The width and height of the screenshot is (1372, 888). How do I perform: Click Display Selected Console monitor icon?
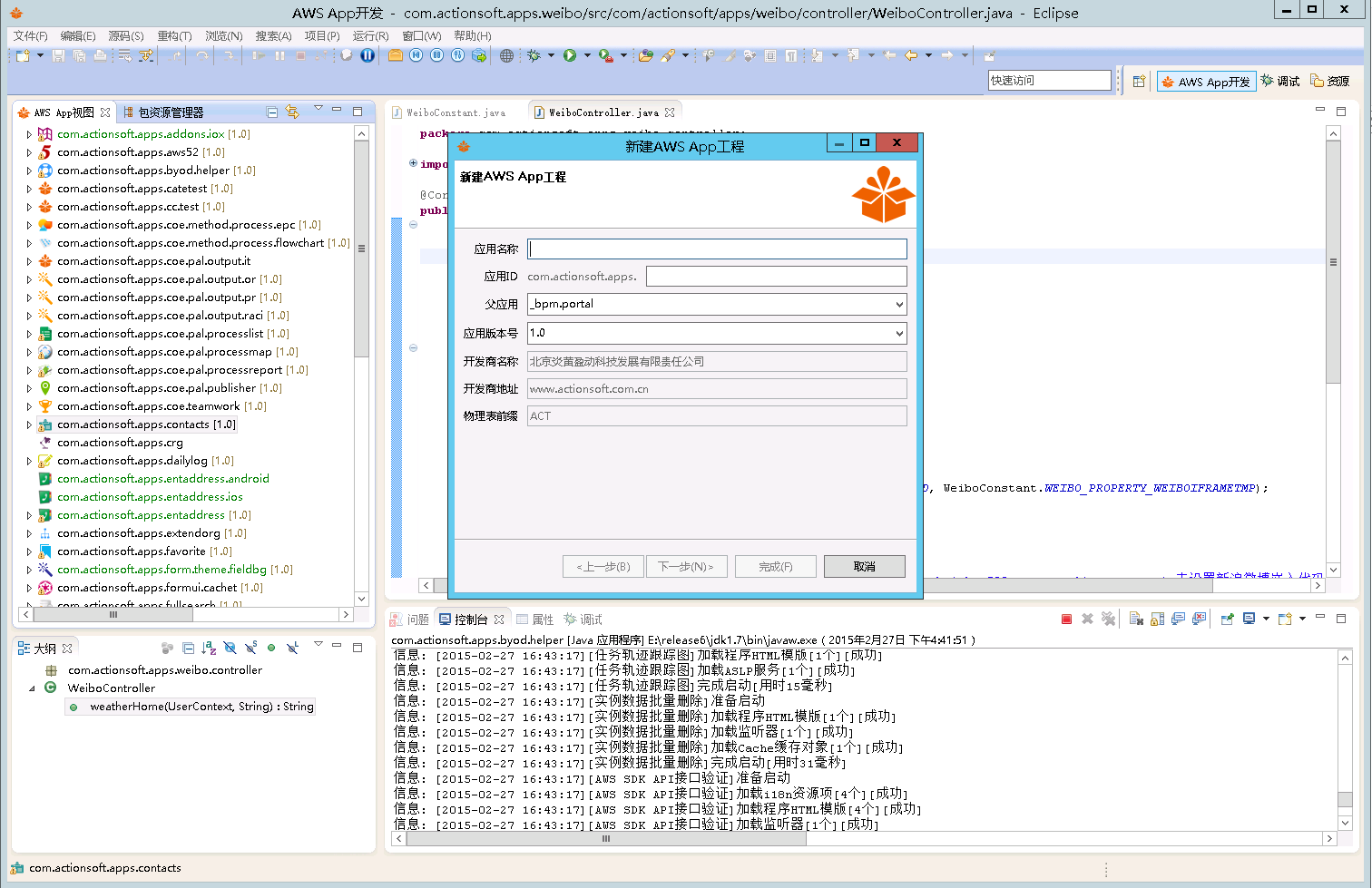[x=1249, y=620]
